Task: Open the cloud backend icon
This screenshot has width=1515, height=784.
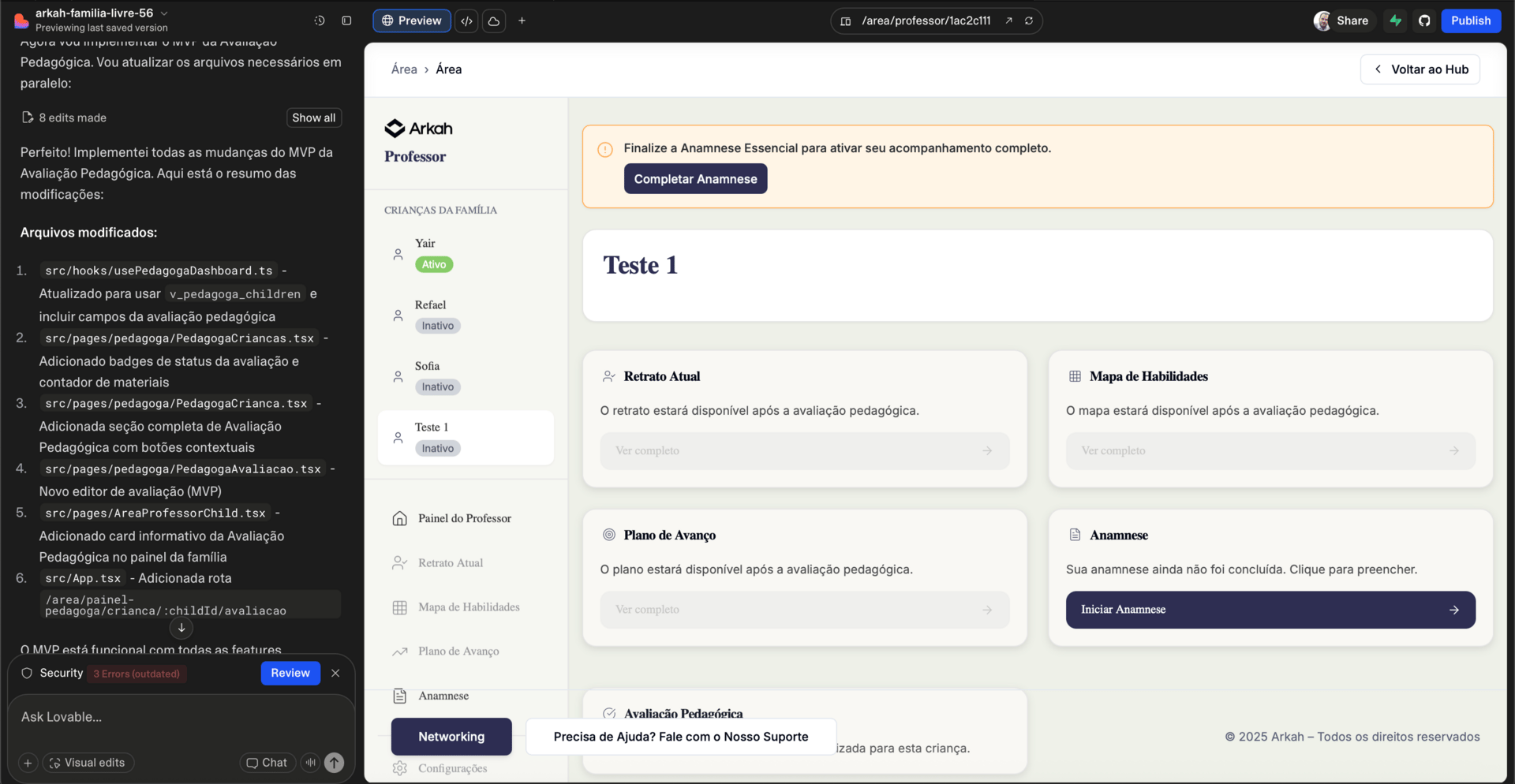Action: click(x=494, y=21)
